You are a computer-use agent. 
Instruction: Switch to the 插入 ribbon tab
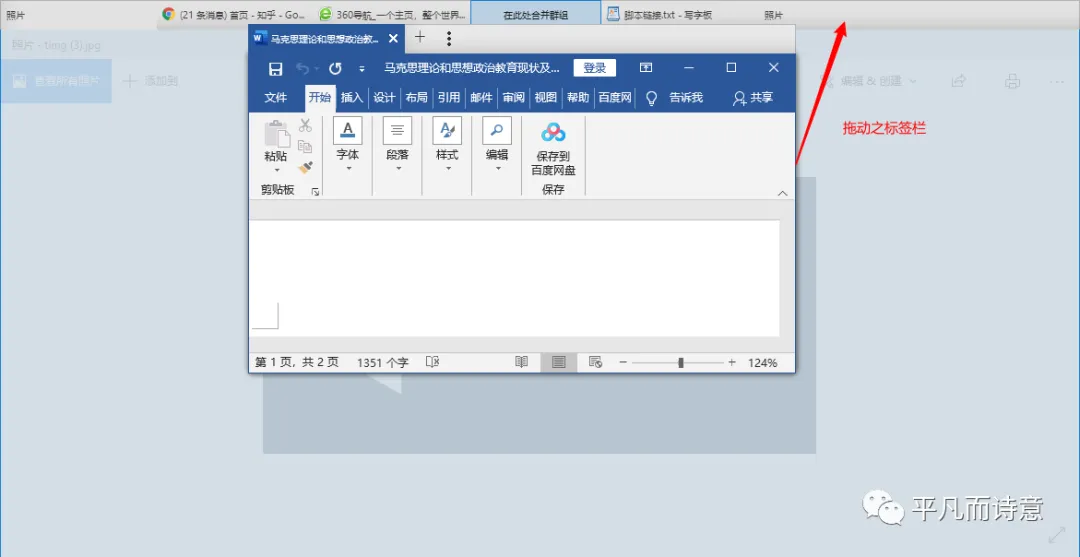352,98
